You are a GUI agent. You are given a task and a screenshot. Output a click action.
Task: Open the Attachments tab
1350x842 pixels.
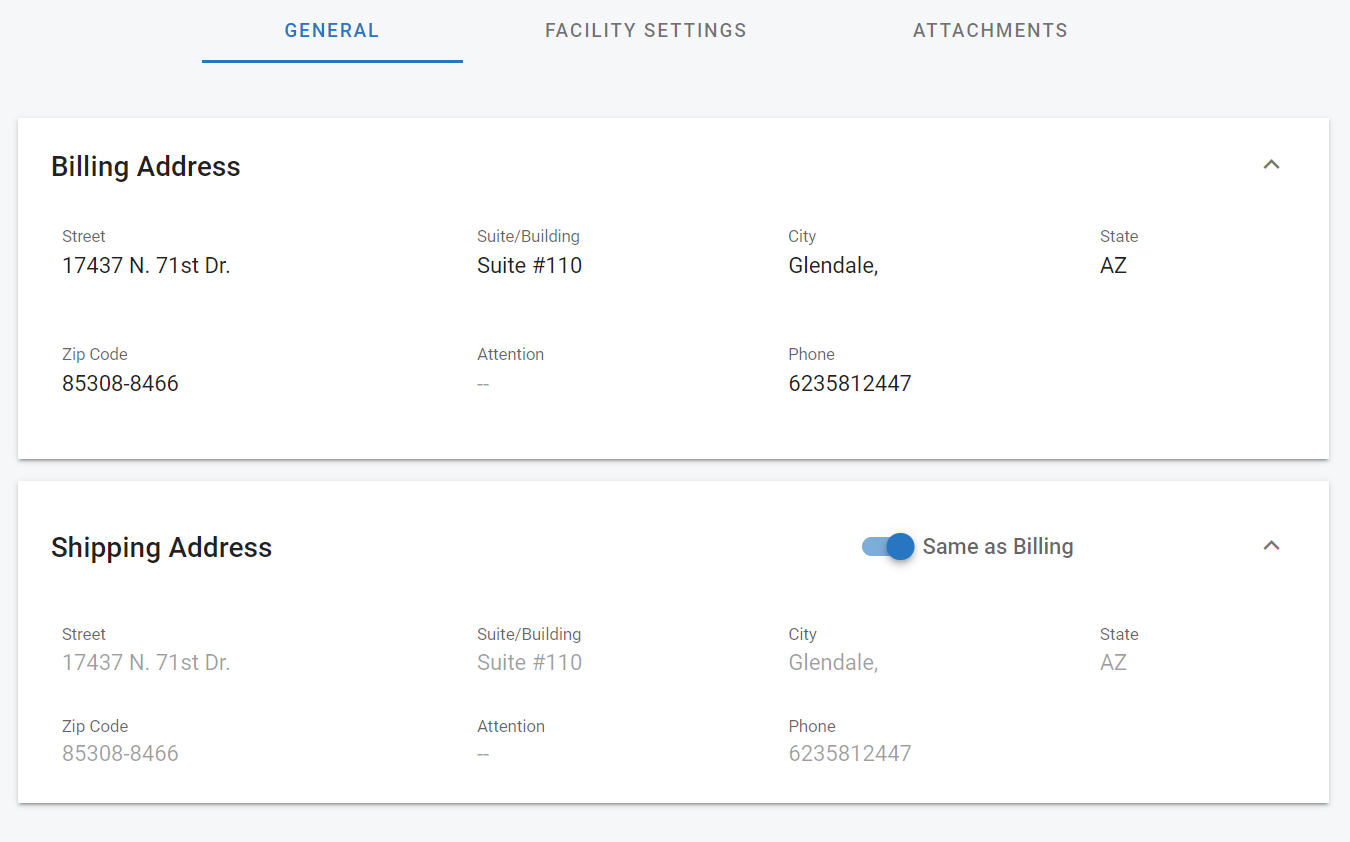990,31
